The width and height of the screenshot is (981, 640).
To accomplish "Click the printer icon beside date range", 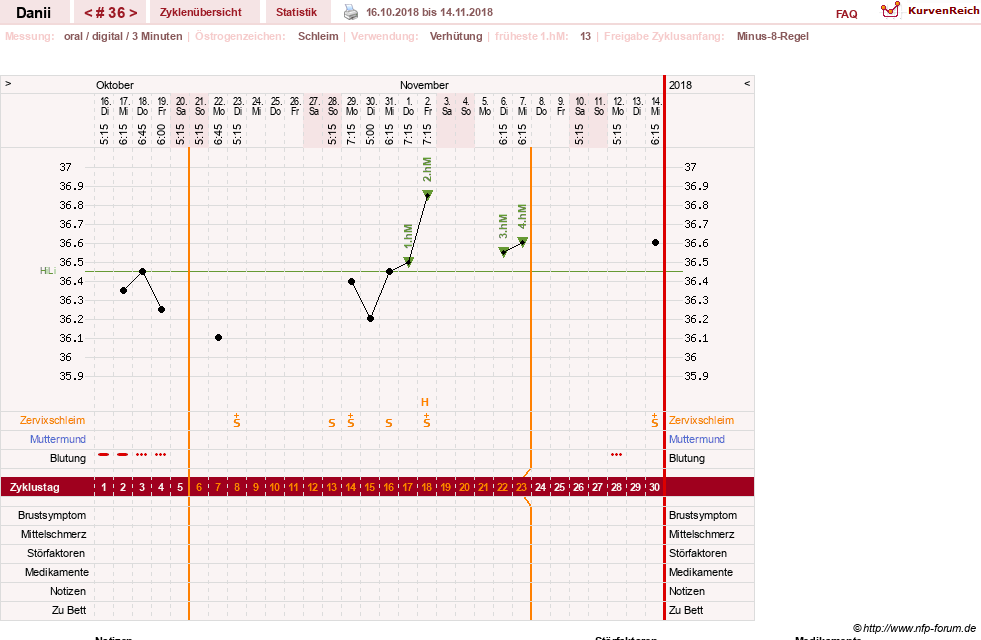I will (351, 12).
